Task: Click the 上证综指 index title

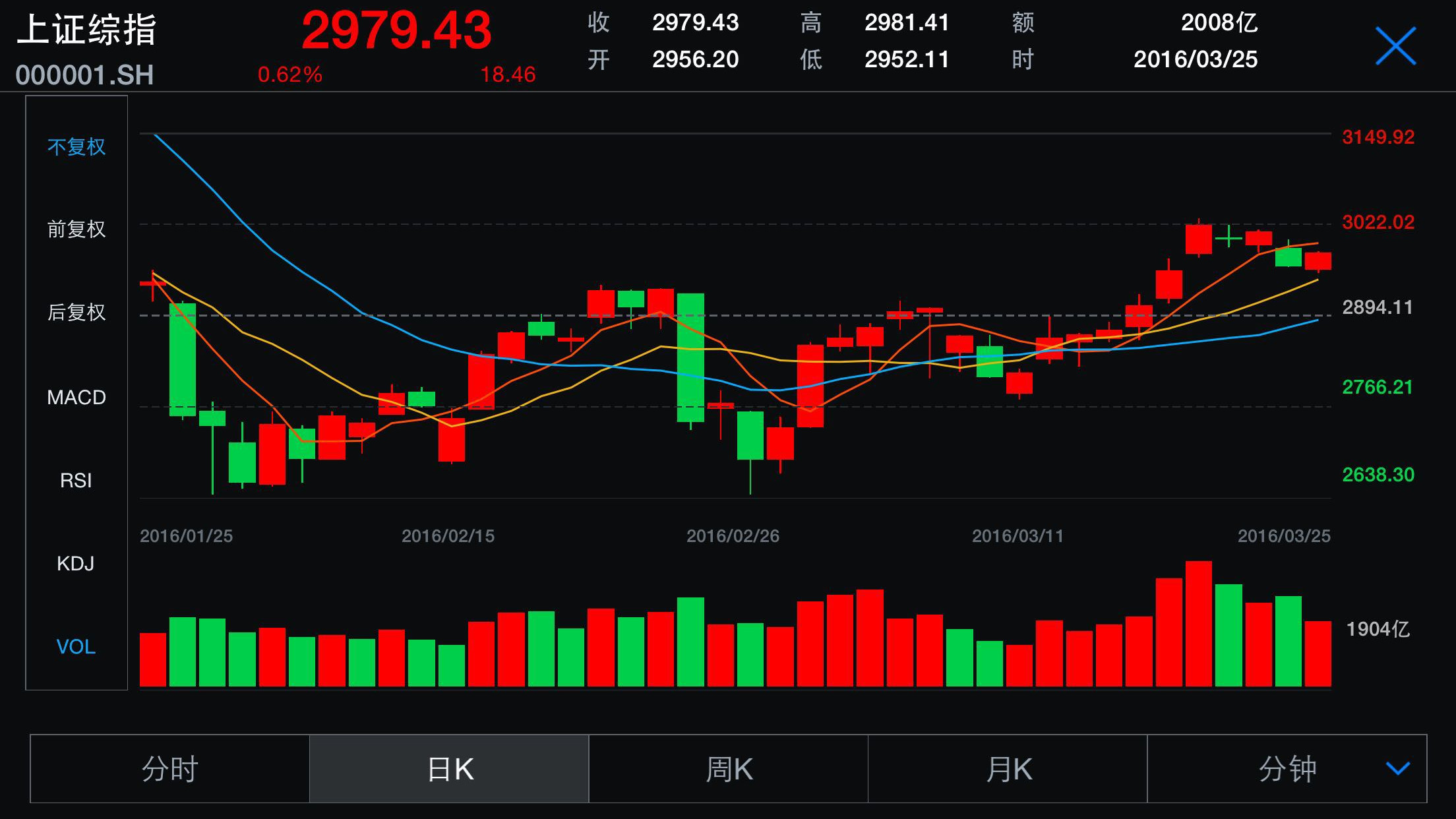Action: tap(86, 30)
